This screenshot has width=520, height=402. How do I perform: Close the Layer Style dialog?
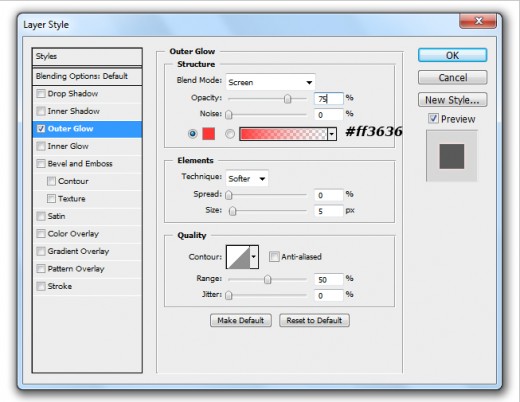click(x=478, y=21)
